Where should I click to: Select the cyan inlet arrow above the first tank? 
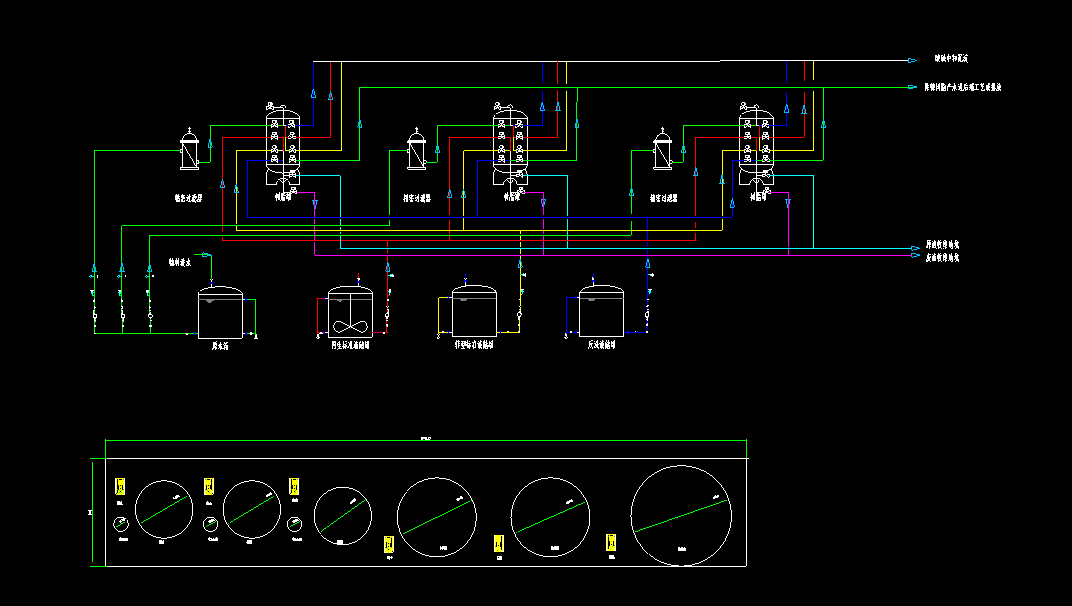coord(207,256)
